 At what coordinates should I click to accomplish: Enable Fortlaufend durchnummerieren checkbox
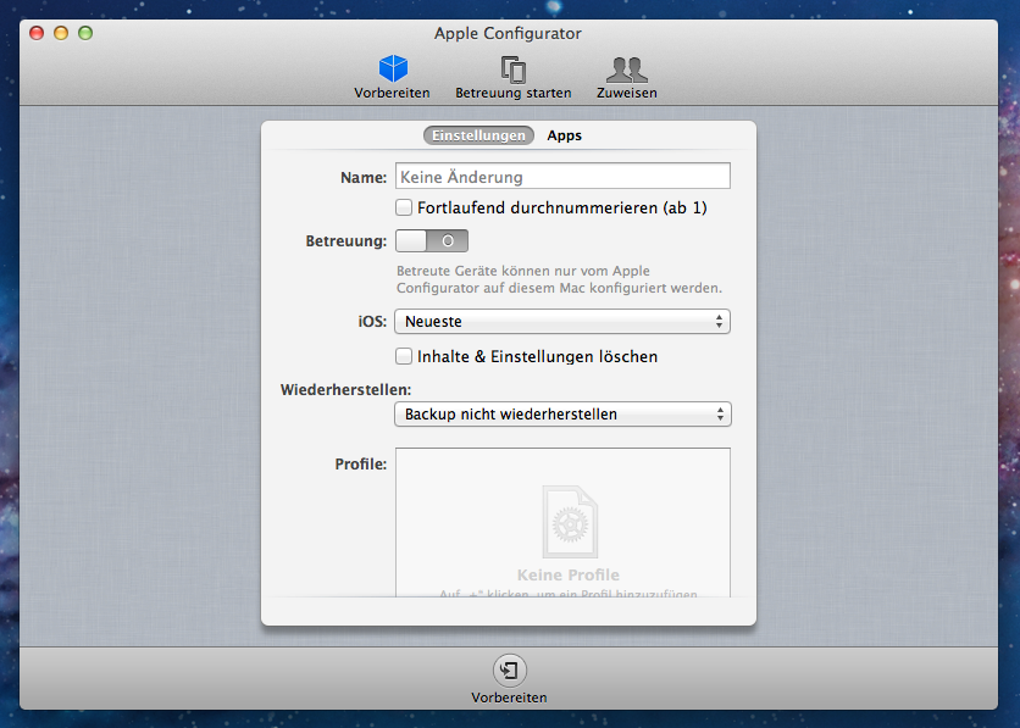point(404,208)
